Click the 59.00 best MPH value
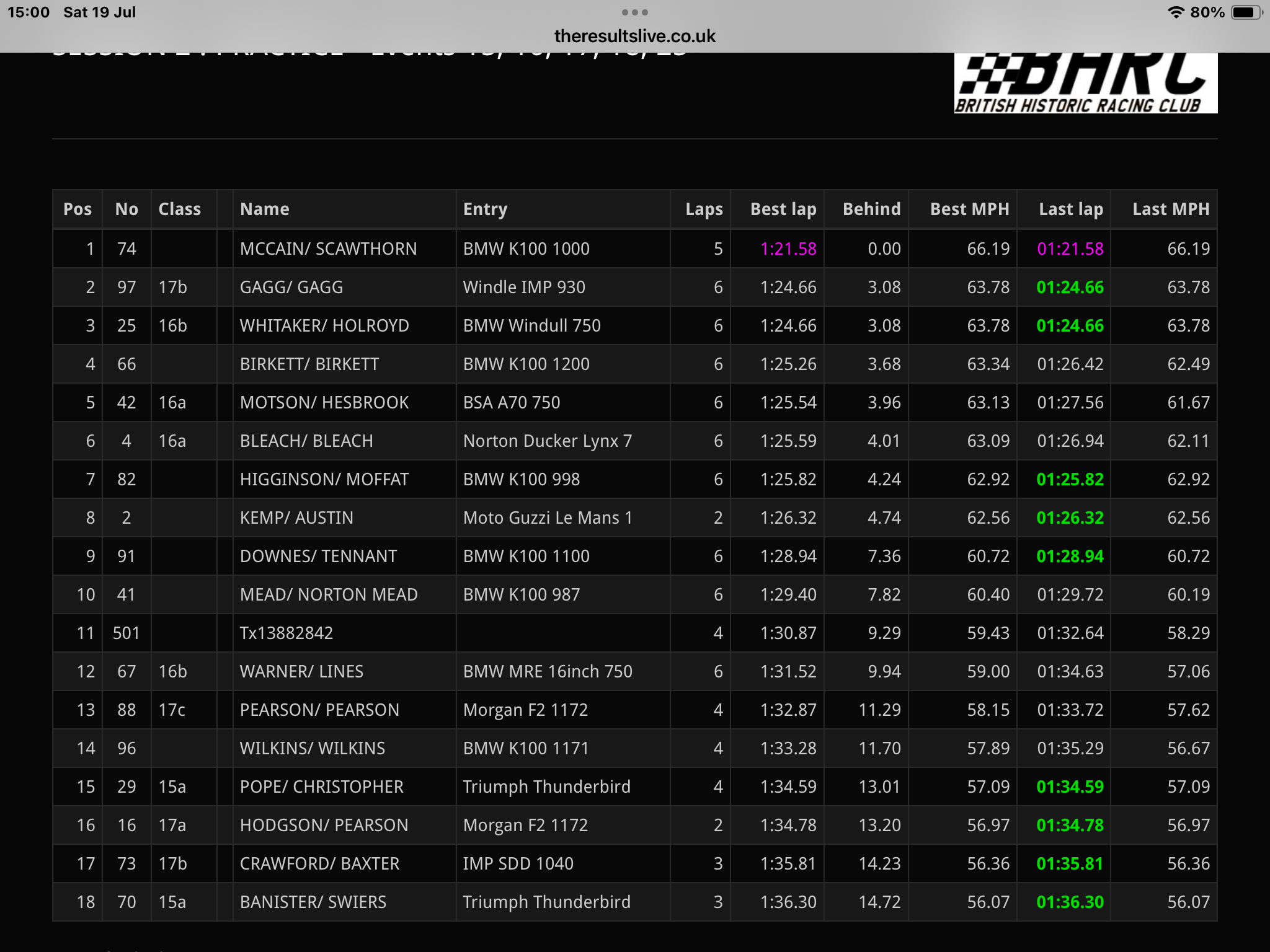The width and height of the screenshot is (1270, 952). pos(988,672)
